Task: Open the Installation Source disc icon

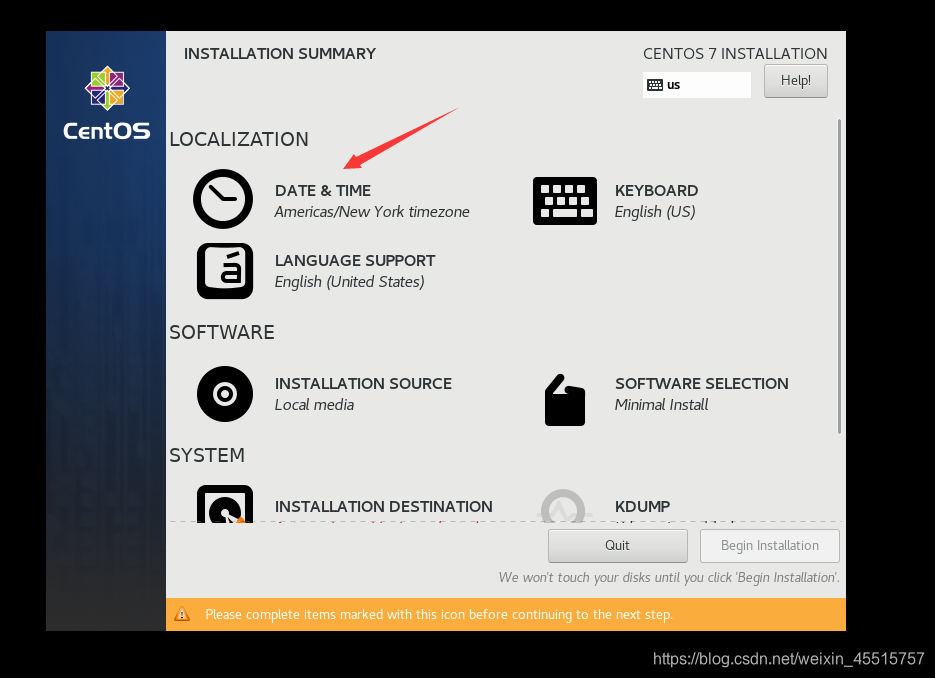Action: pyautogui.click(x=225, y=394)
